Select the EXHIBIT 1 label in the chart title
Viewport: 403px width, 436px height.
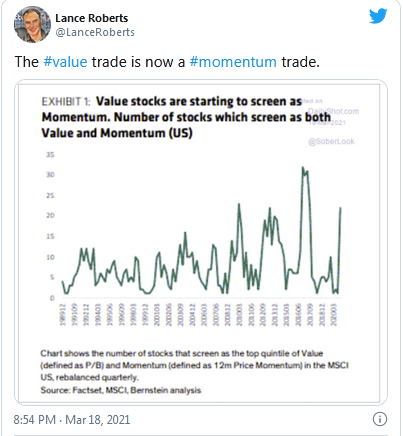(66, 101)
